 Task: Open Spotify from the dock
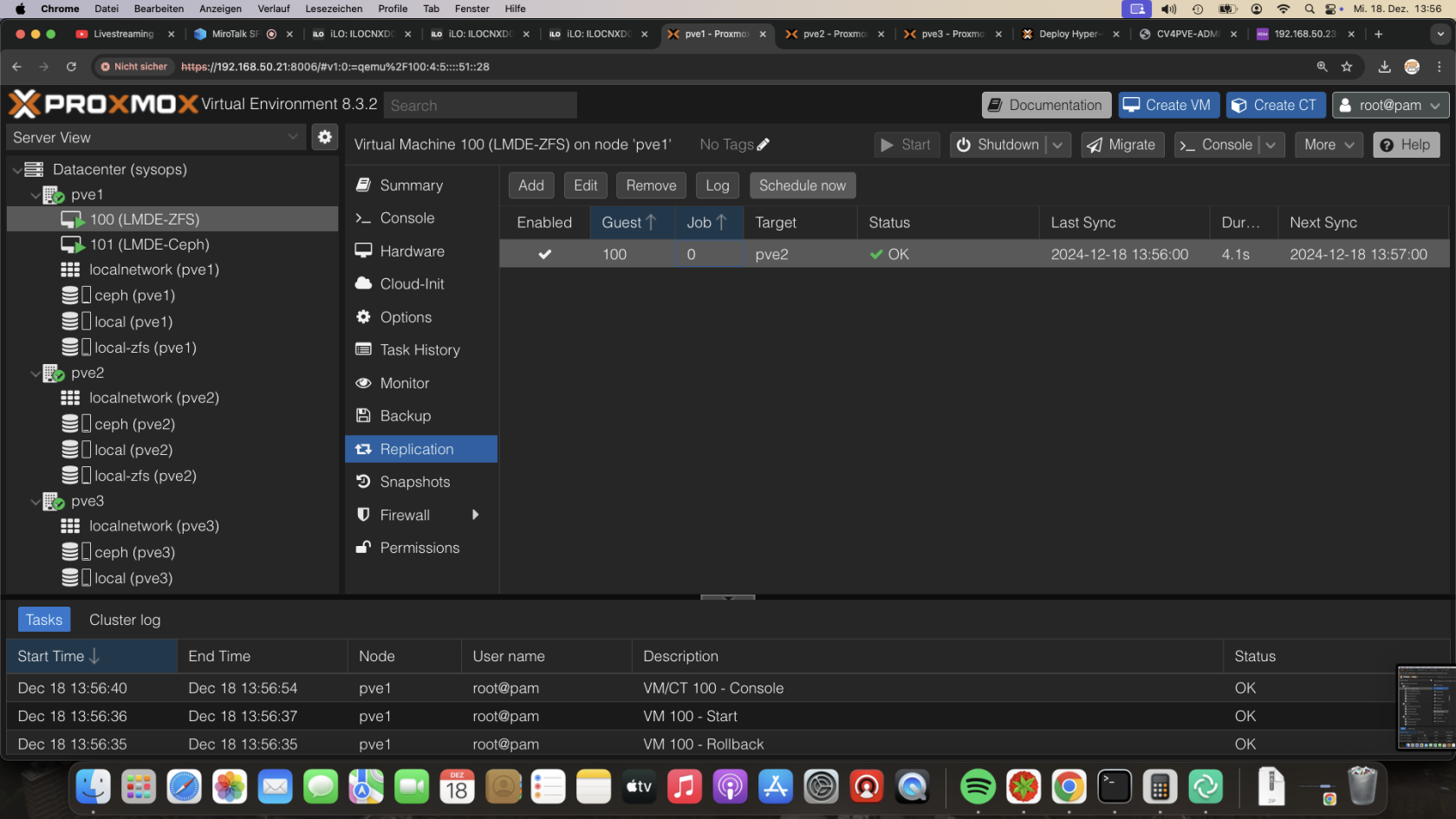click(978, 787)
